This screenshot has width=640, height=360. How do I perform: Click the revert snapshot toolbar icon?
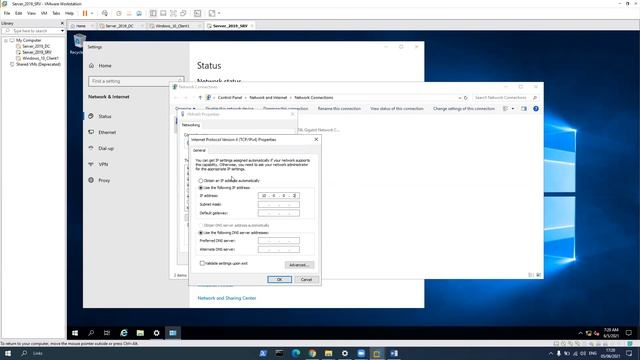pos(129,13)
